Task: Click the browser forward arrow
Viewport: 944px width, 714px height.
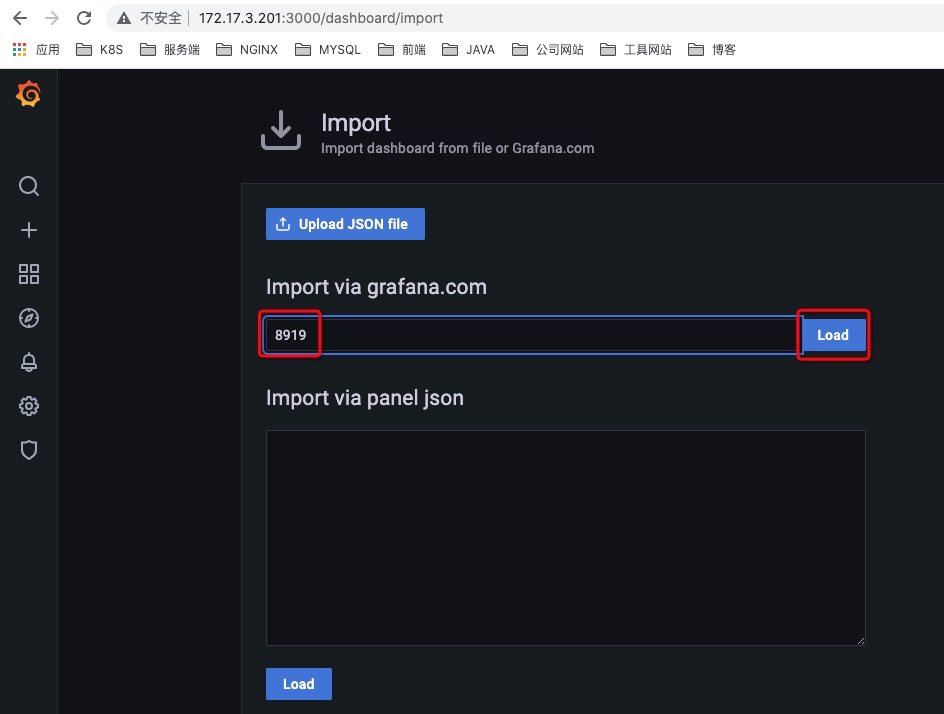Action: point(52,18)
